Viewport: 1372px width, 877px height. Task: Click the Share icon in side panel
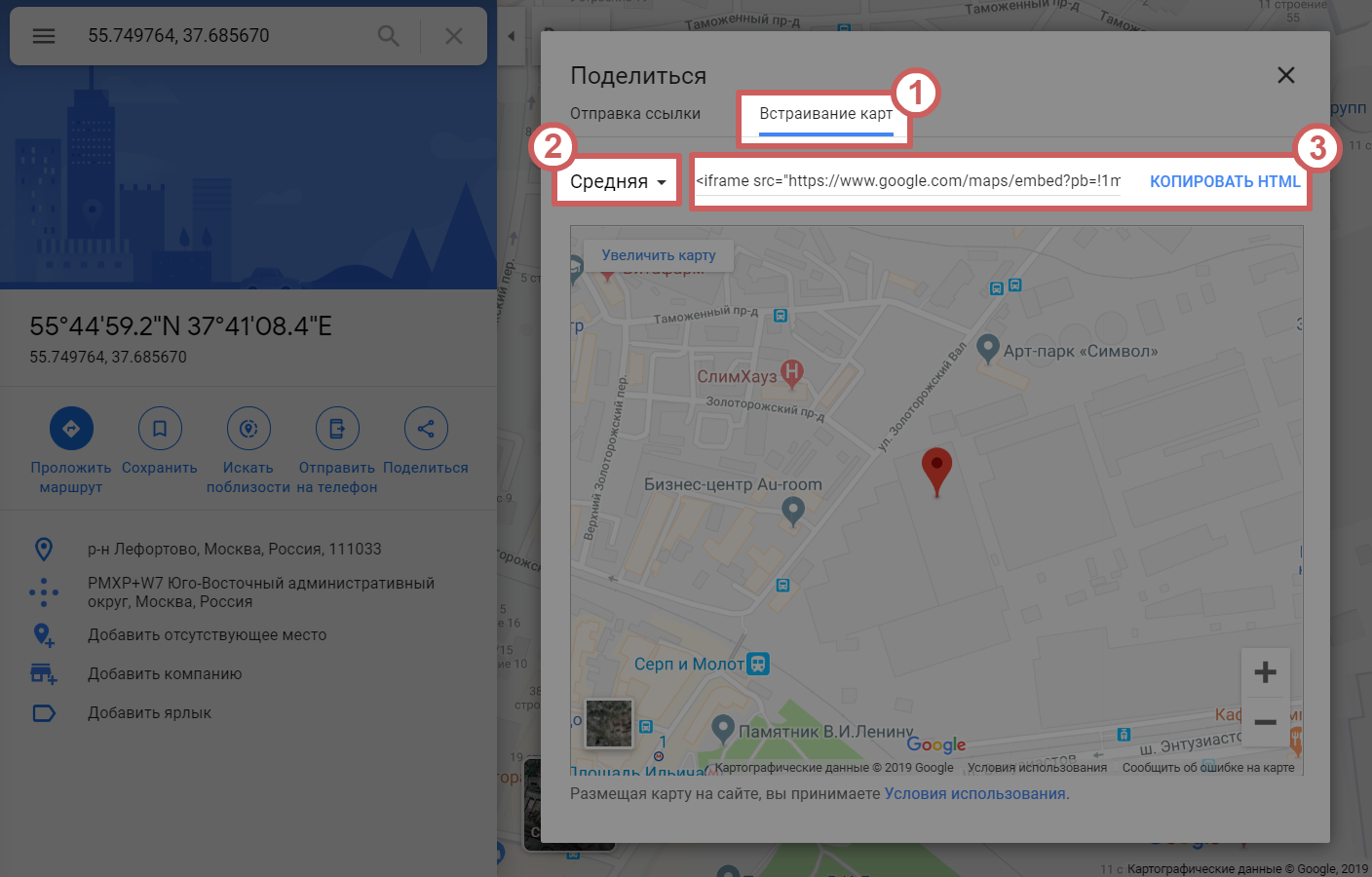point(426,428)
